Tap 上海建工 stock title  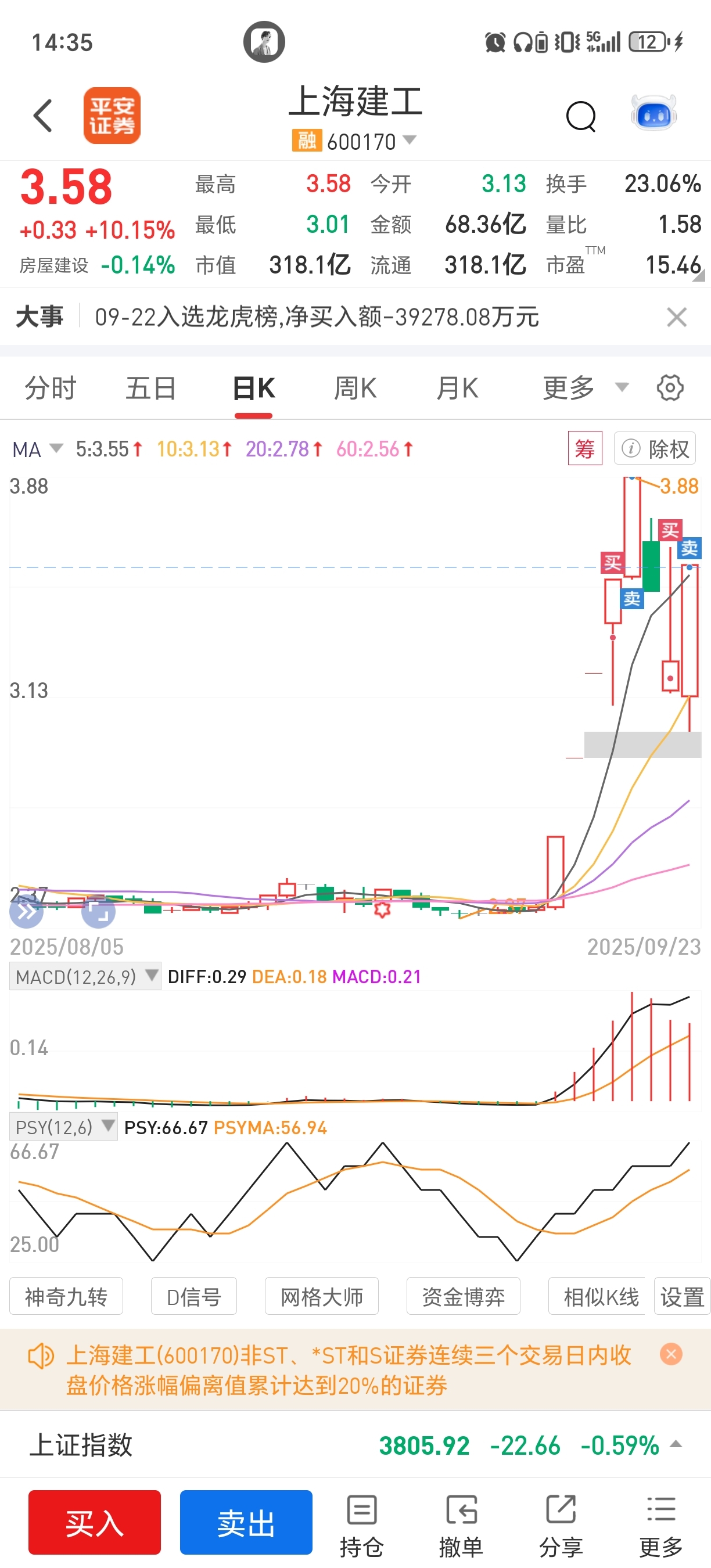[355, 101]
